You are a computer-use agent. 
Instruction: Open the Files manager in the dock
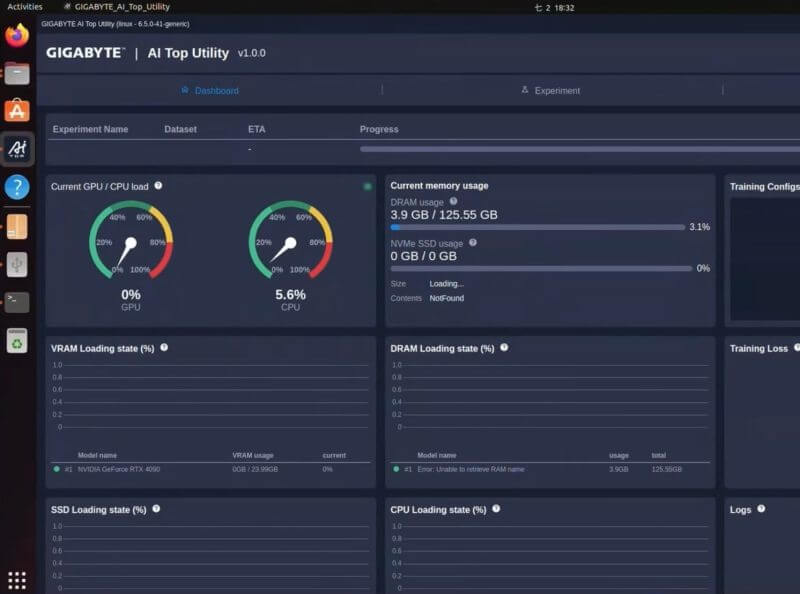pyautogui.click(x=17, y=73)
